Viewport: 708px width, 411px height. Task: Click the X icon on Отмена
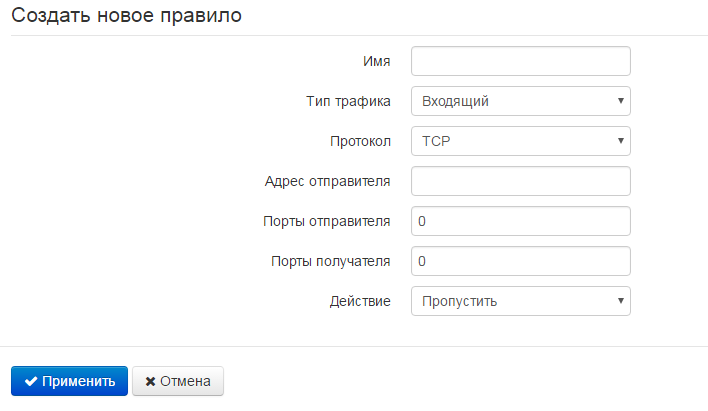(150, 381)
